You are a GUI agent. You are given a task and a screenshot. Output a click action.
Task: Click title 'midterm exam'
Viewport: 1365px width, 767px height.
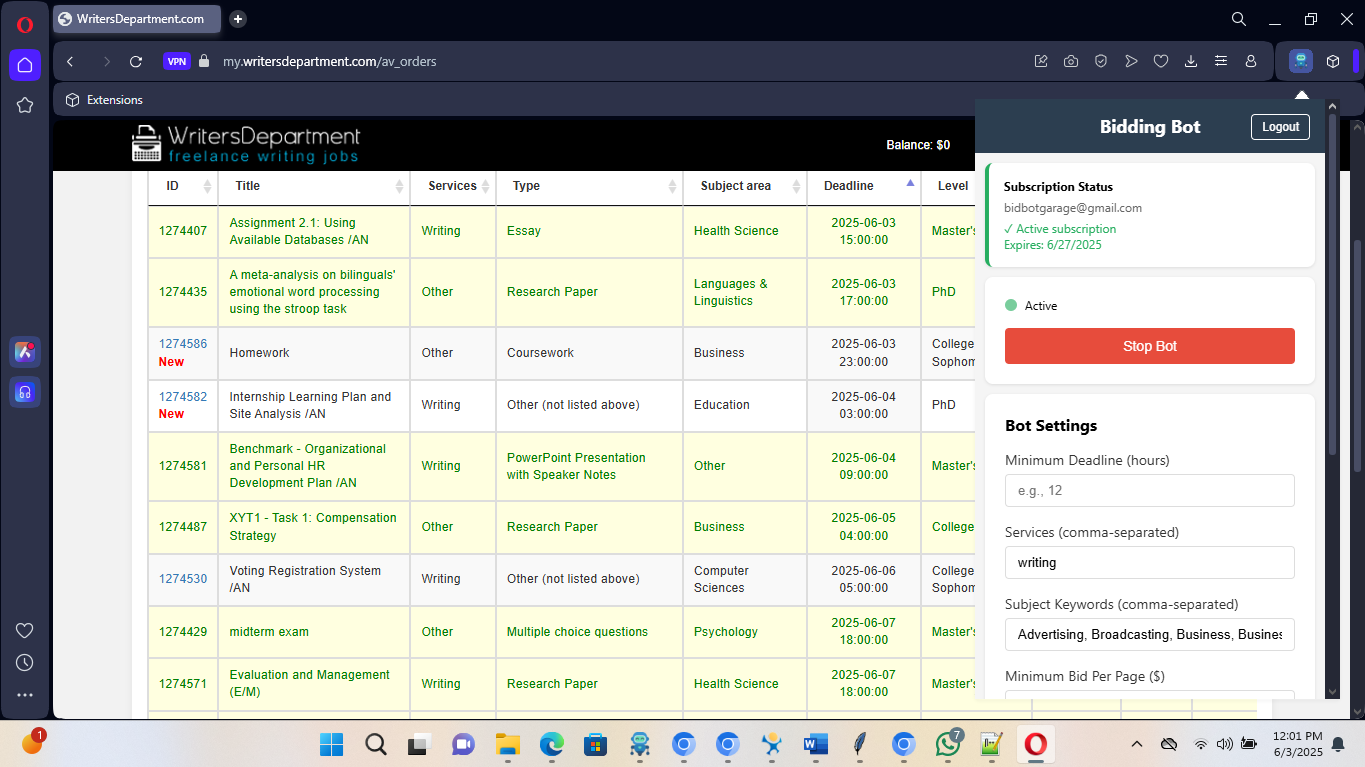tap(269, 632)
